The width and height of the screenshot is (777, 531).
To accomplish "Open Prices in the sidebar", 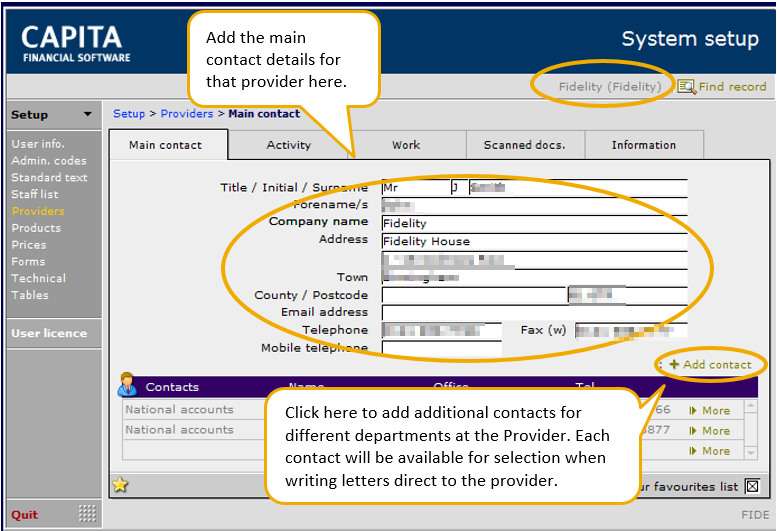I will click(x=29, y=245).
